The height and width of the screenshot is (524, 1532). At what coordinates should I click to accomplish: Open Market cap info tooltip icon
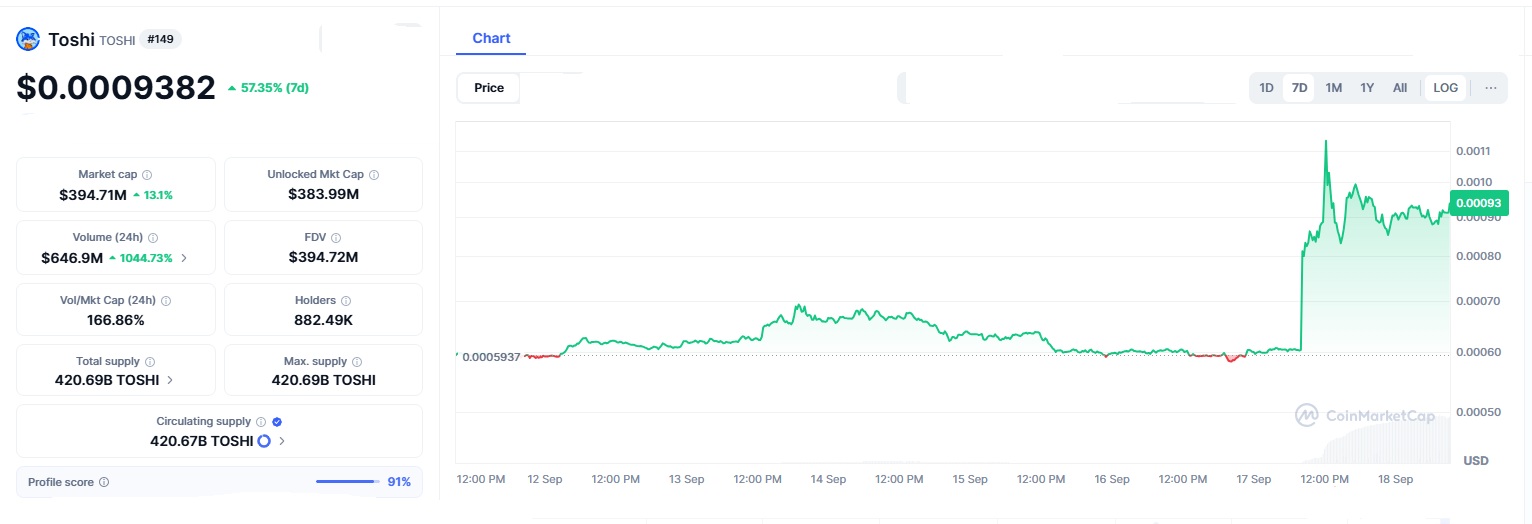(147, 174)
